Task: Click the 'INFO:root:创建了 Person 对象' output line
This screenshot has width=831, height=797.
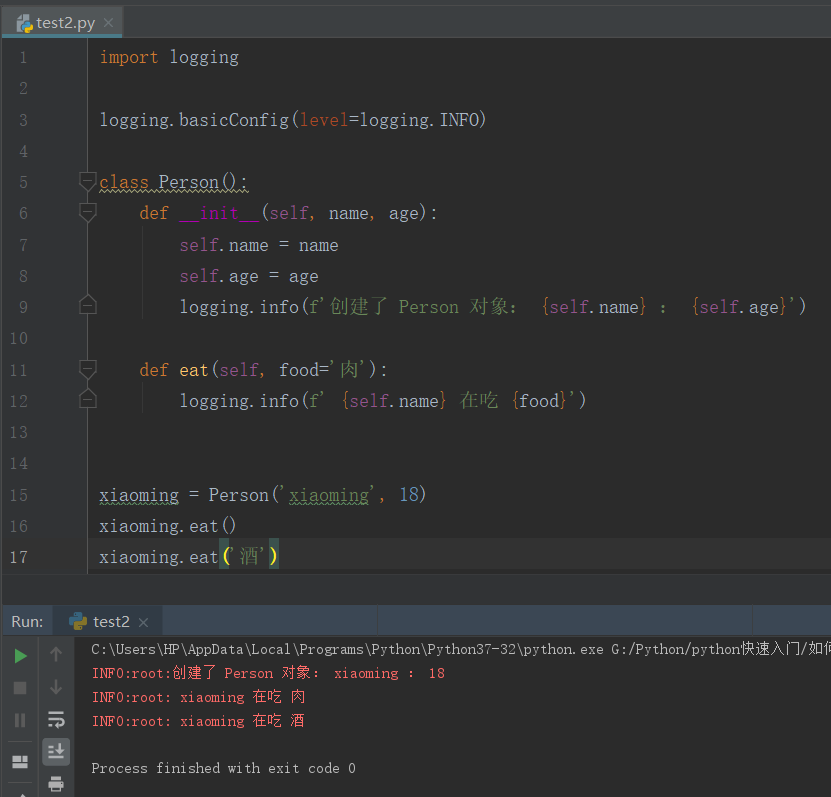Action: pyautogui.click(x=268, y=673)
